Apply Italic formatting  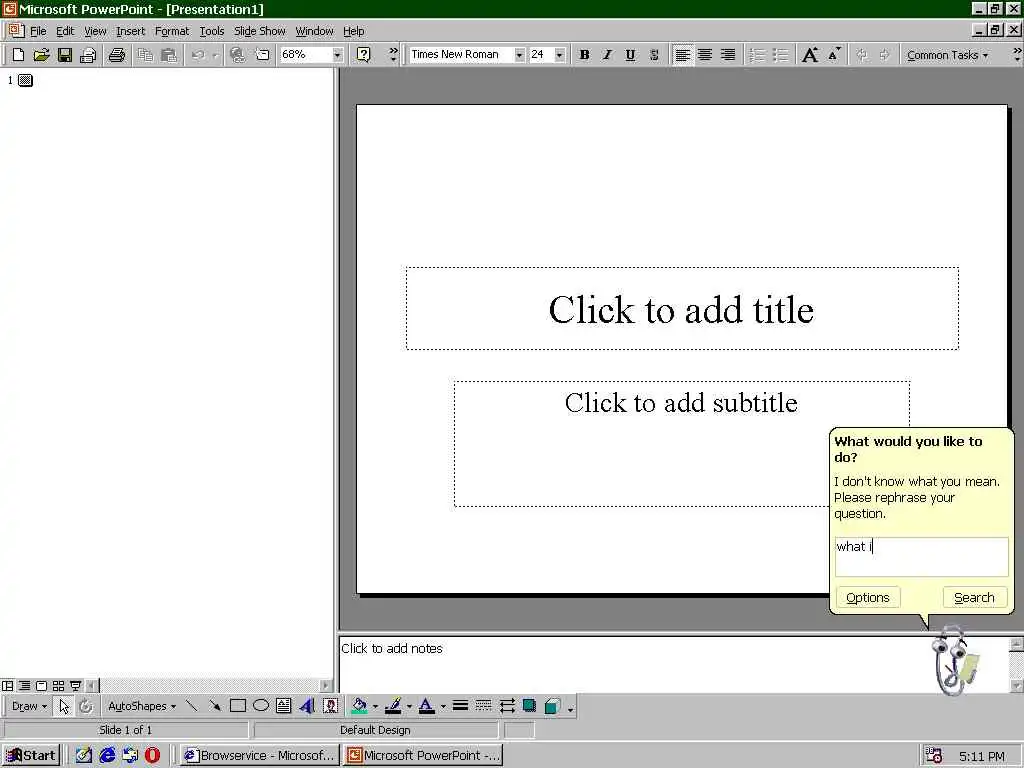pyautogui.click(x=607, y=55)
